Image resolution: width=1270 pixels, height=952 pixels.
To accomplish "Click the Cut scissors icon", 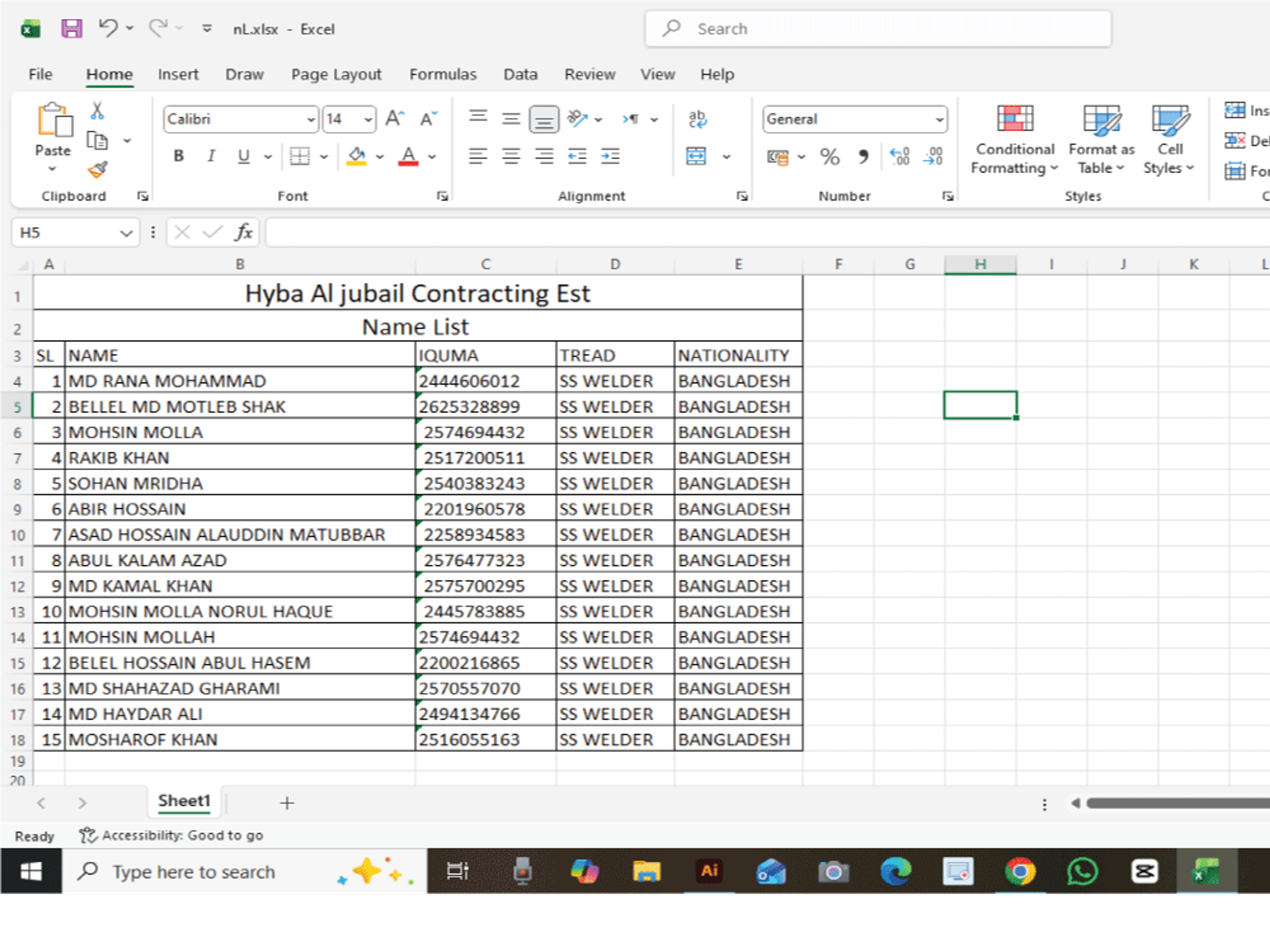I will pyautogui.click(x=97, y=111).
